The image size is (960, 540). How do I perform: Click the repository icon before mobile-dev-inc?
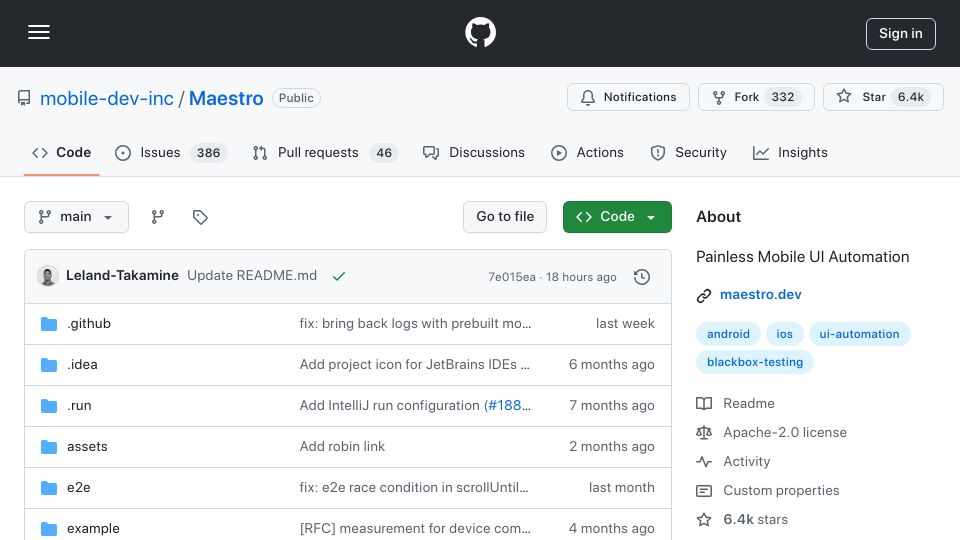[x=24, y=98]
